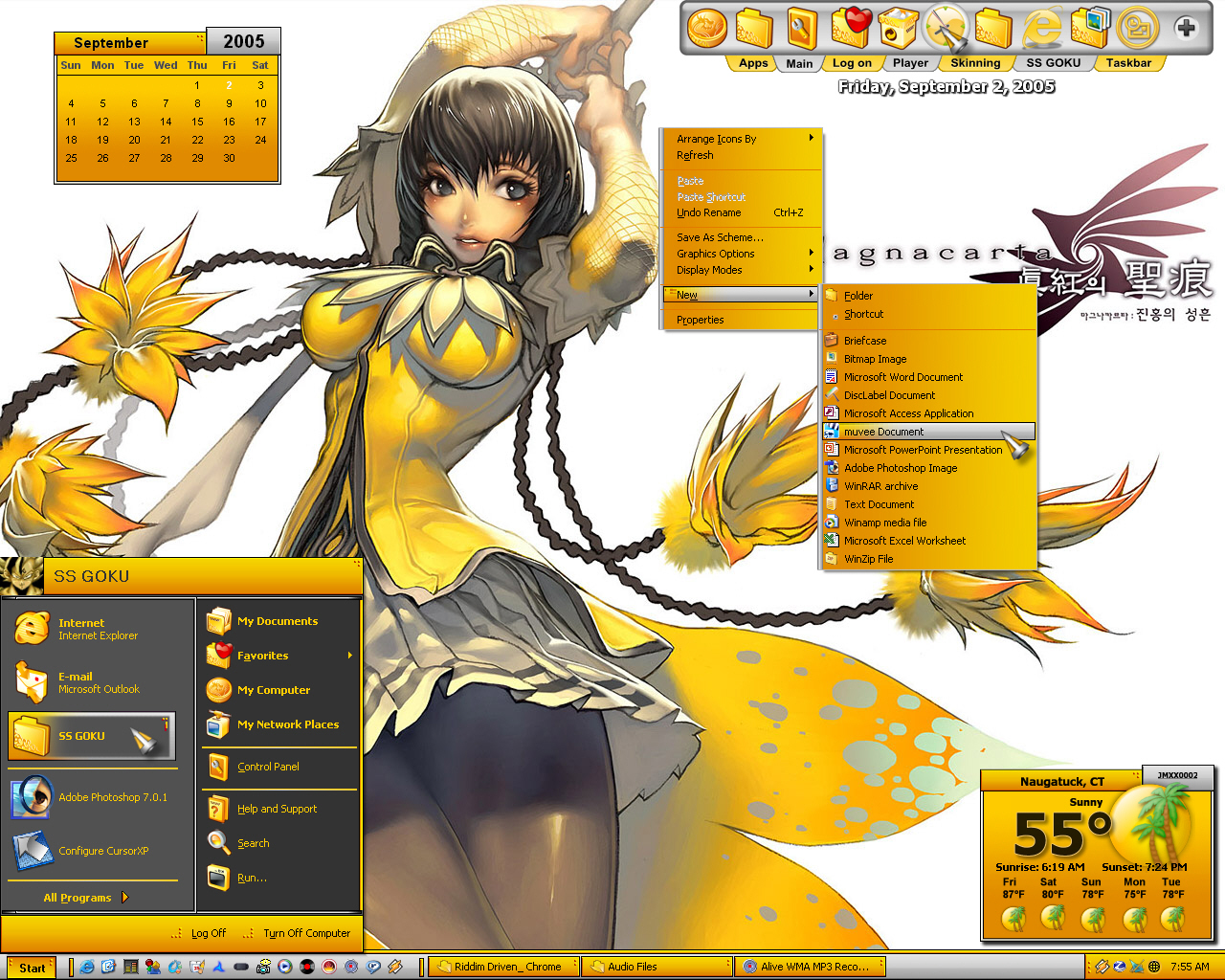
Task: Click the Turn Off Computer button
Action: tap(297, 933)
